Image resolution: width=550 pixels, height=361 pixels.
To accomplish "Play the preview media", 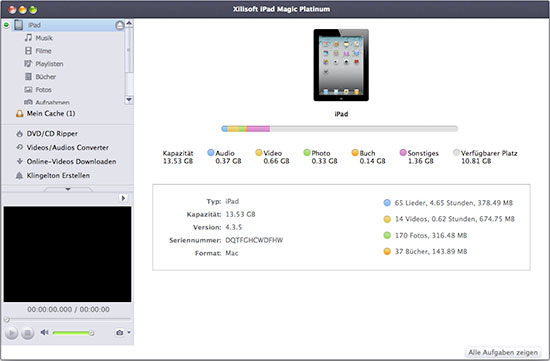I will click(x=12, y=333).
